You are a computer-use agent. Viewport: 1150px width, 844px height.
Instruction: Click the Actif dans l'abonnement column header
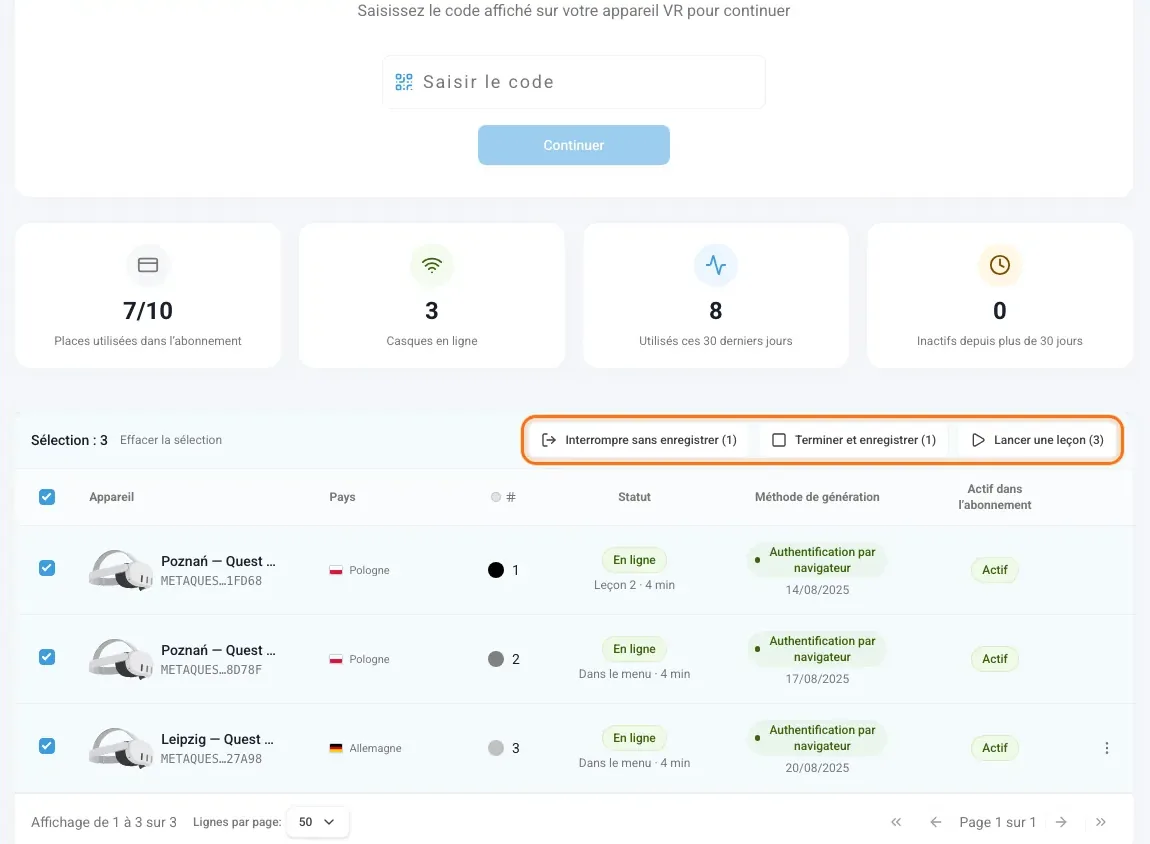click(995, 497)
